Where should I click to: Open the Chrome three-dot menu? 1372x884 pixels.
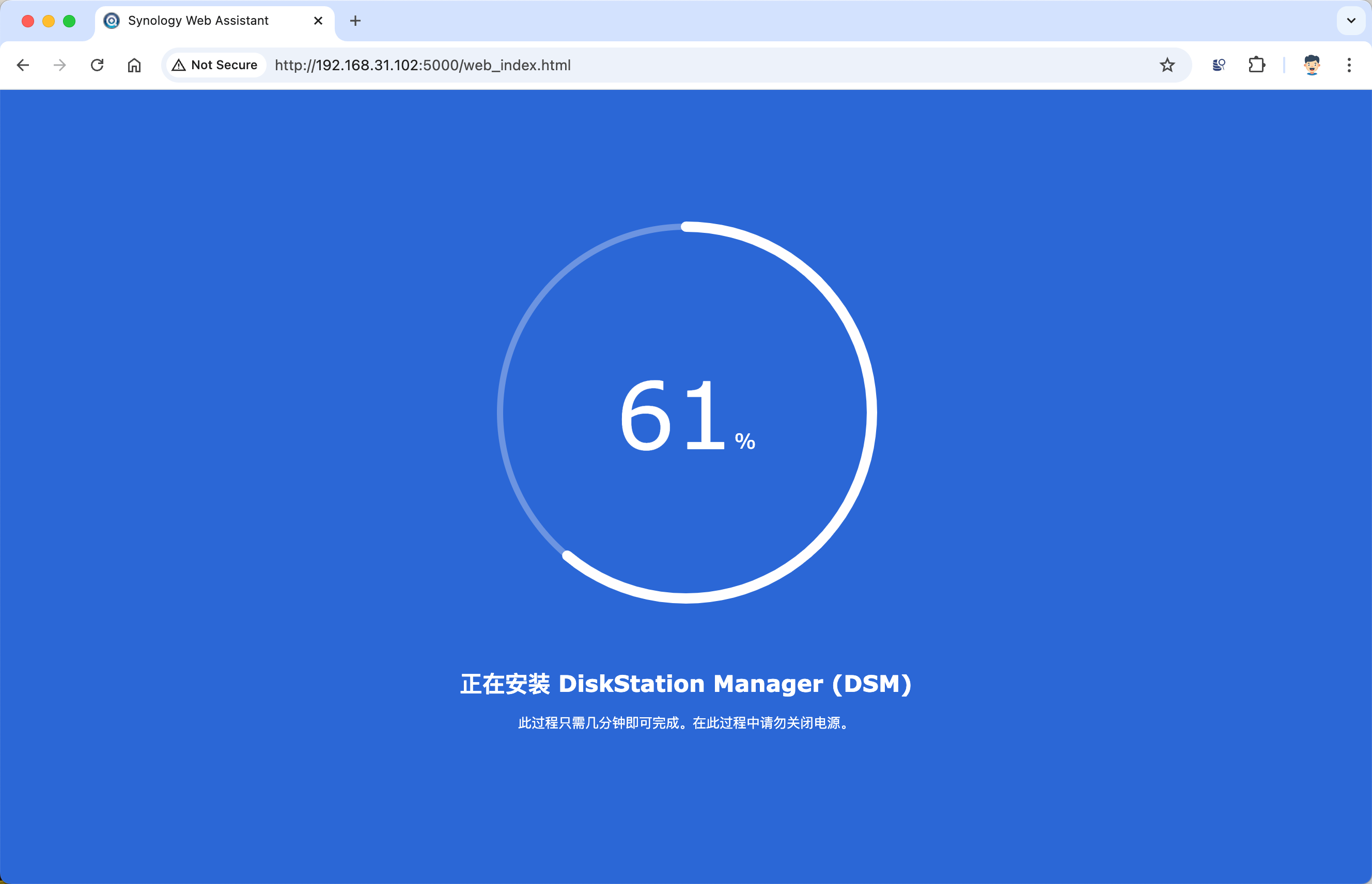[x=1349, y=65]
